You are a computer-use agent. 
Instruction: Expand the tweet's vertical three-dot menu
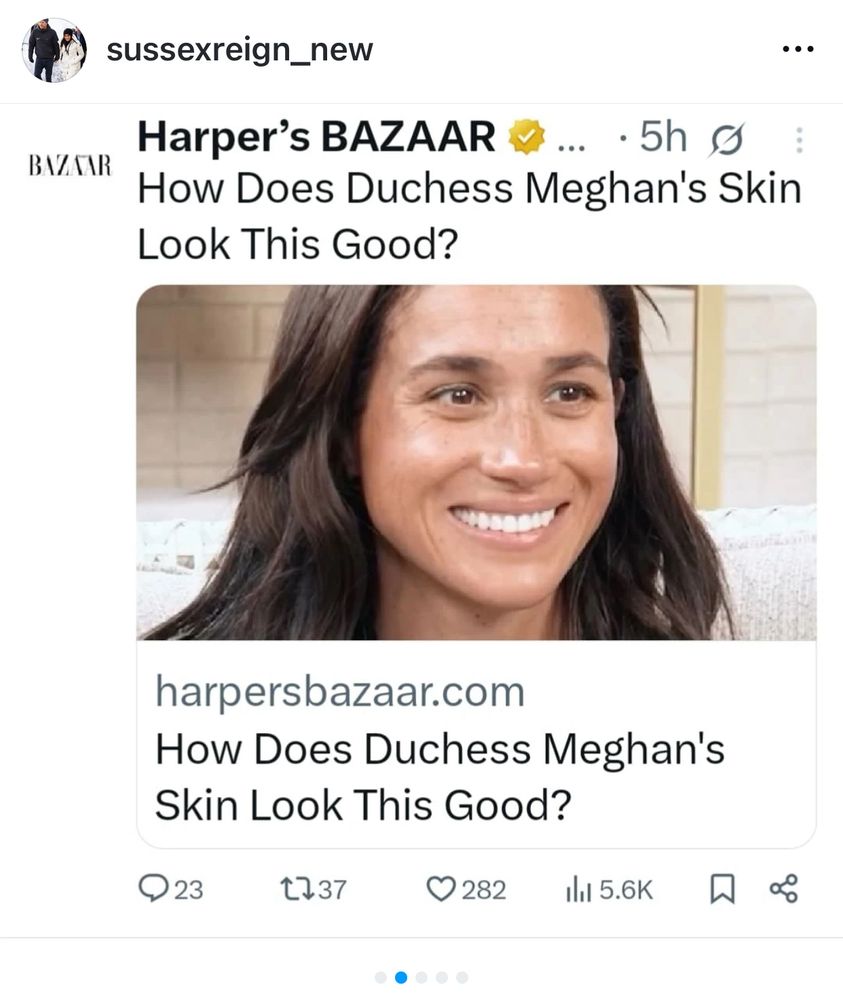tap(798, 140)
